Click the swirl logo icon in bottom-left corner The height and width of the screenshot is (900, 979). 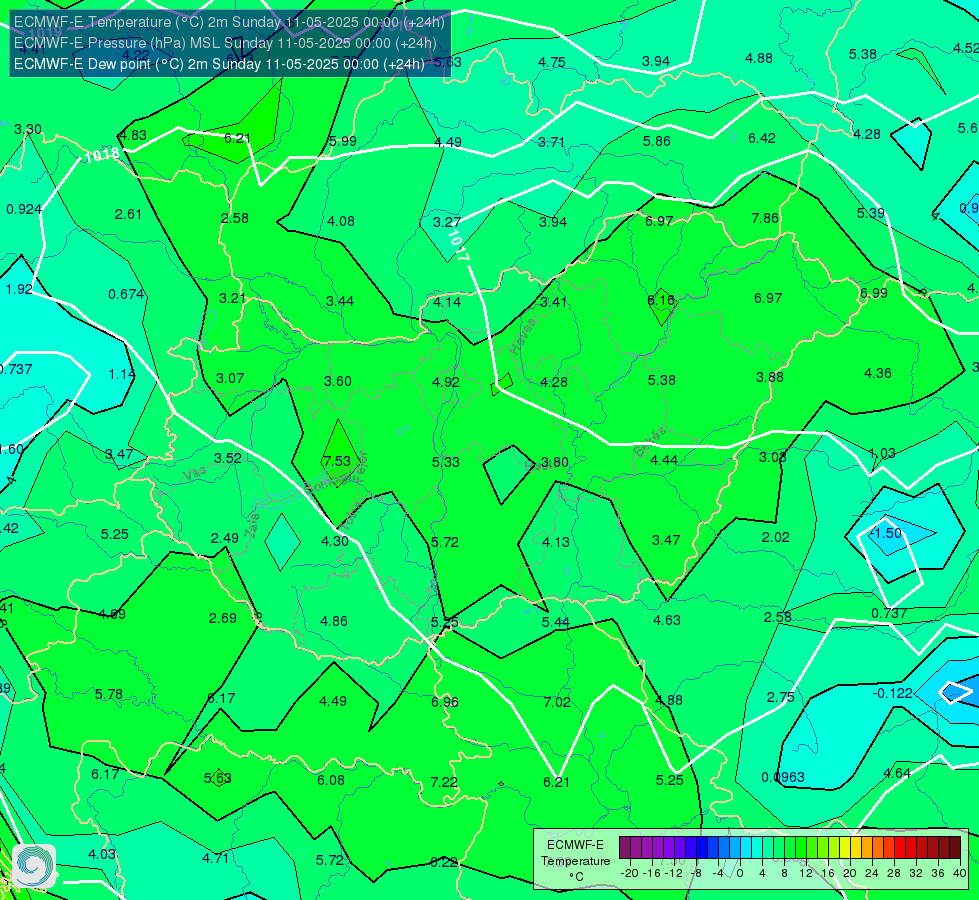[34, 866]
